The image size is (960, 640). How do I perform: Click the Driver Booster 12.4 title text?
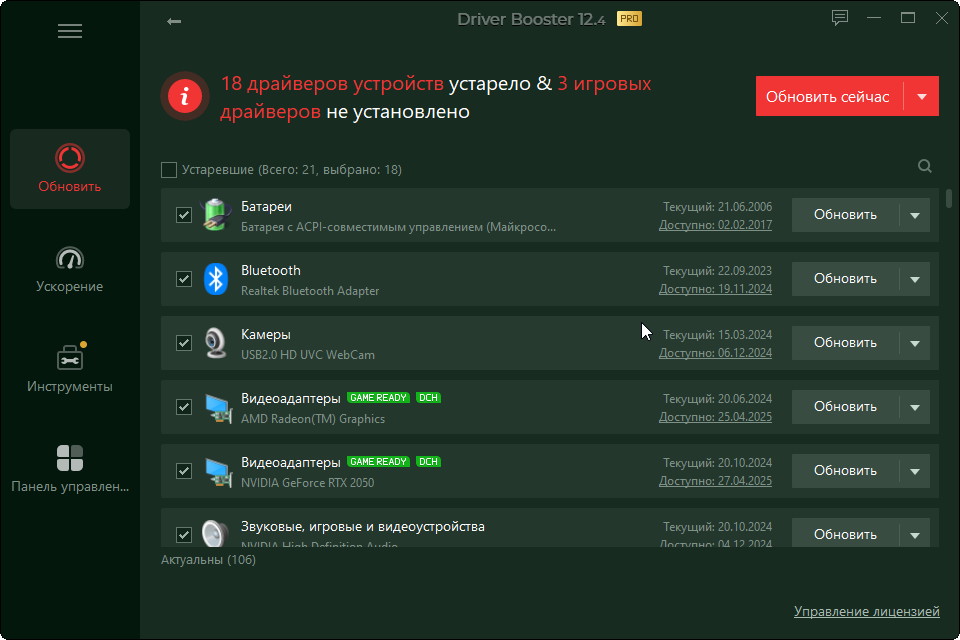pos(531,20)
